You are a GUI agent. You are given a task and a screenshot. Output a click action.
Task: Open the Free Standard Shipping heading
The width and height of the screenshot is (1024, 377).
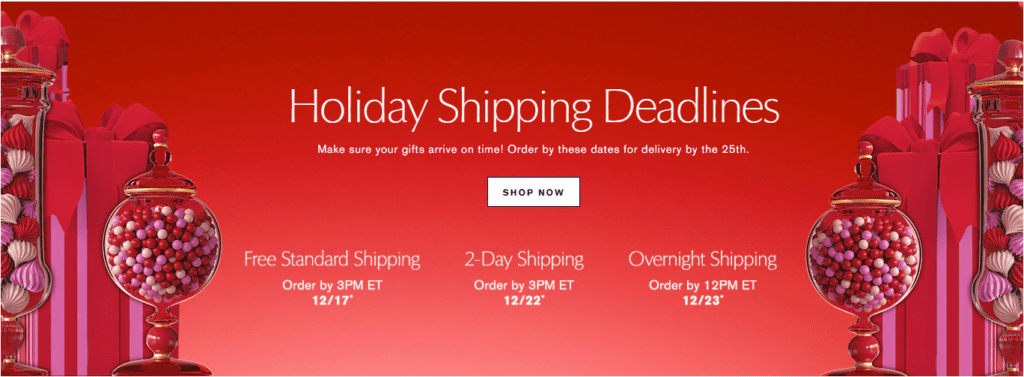[x=332, y=259]
